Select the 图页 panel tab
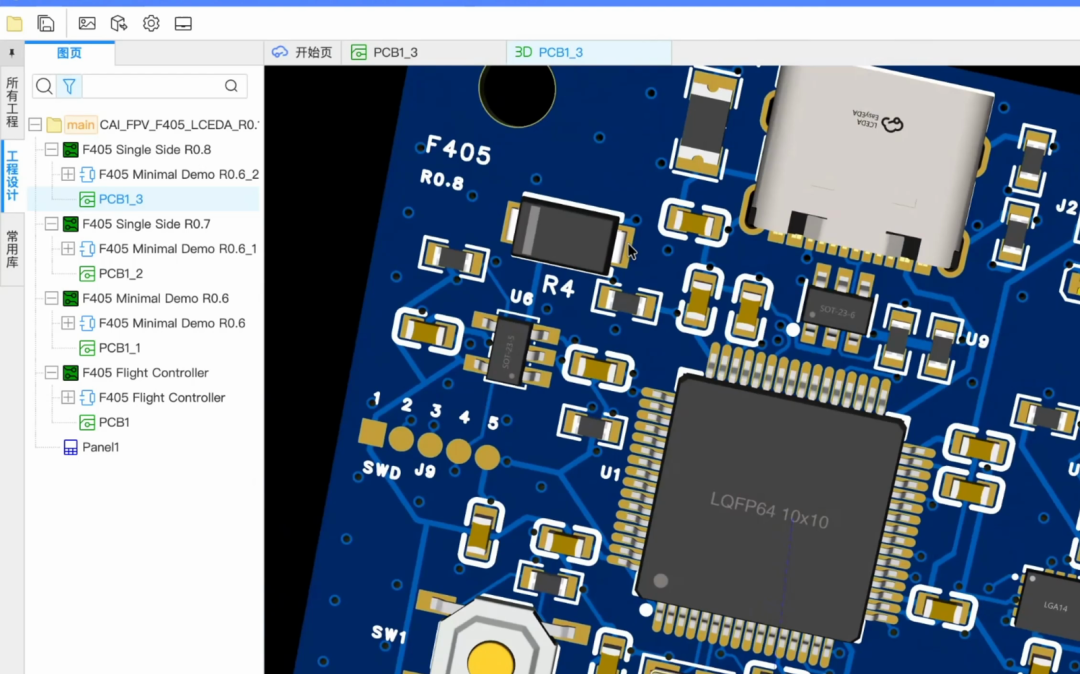The height and width of the screenshot is (674, 1080). [x=70, y=53]
